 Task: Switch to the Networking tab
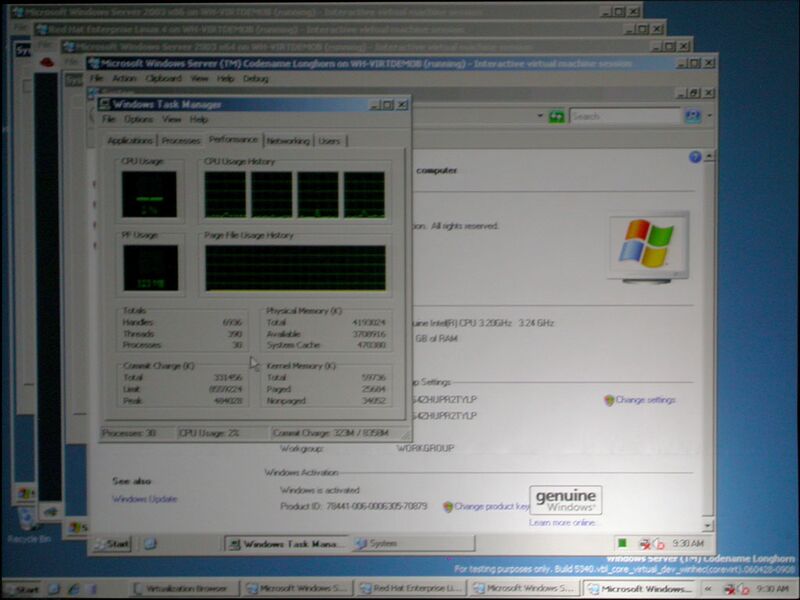click(288, 141)
